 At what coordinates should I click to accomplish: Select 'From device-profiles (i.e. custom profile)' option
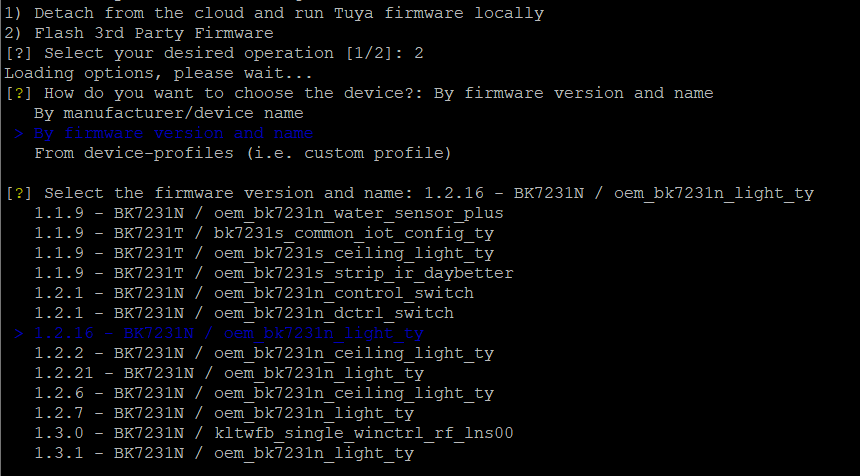[x=243, y=154]
